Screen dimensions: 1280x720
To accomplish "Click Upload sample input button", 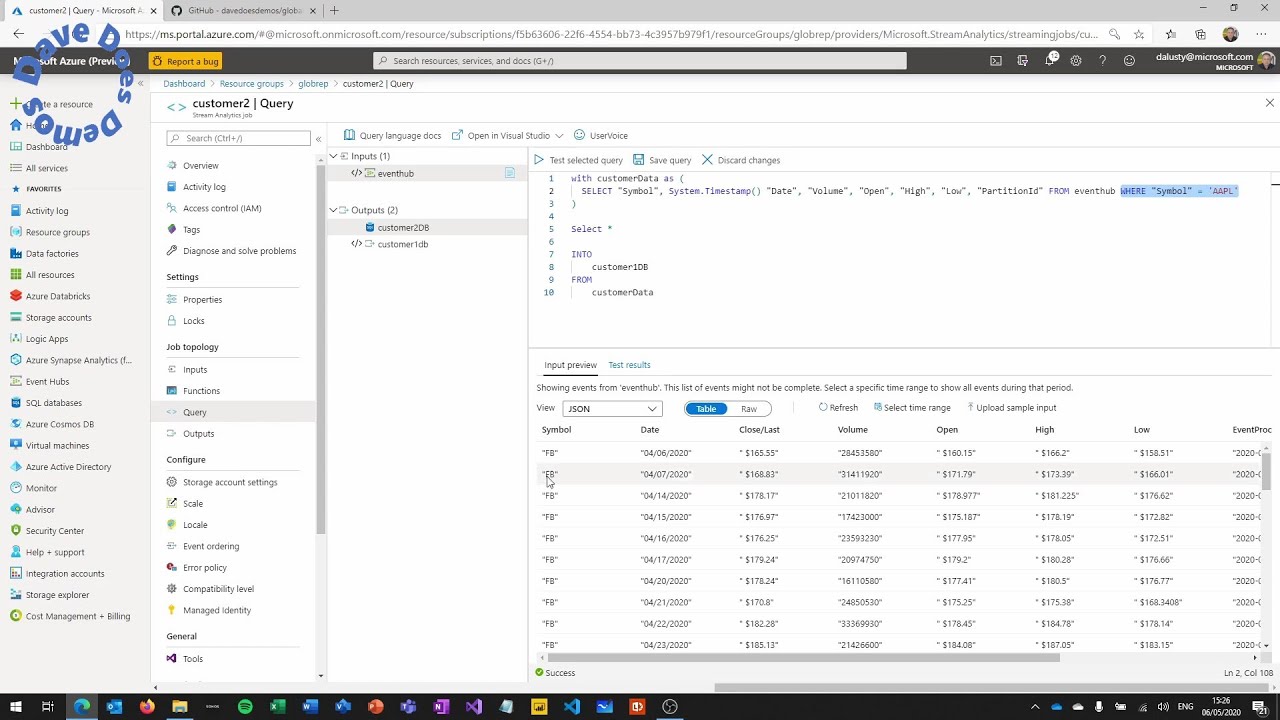I will (x=1012, y=408).
